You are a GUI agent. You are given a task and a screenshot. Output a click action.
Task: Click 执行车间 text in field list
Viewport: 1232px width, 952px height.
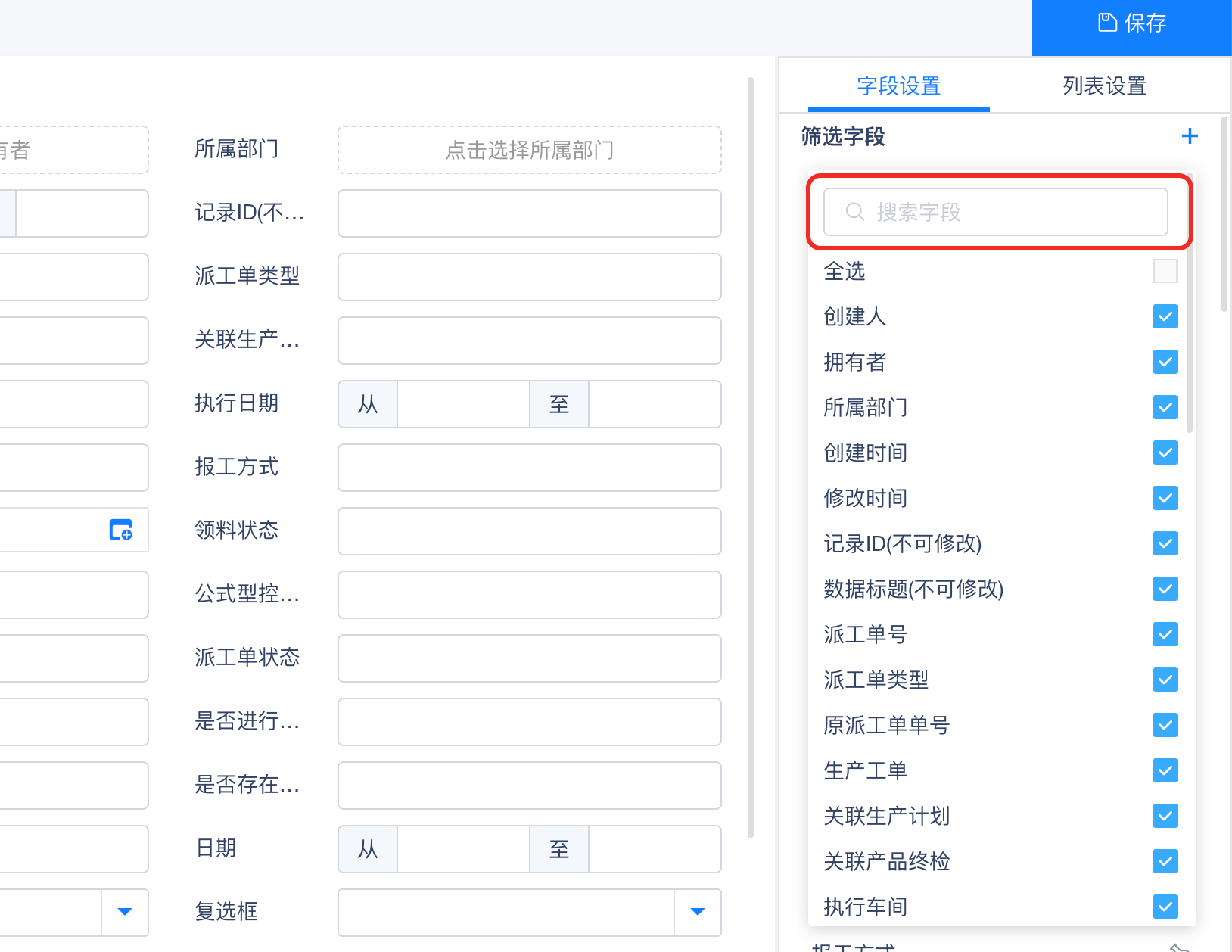click(865, 907)
